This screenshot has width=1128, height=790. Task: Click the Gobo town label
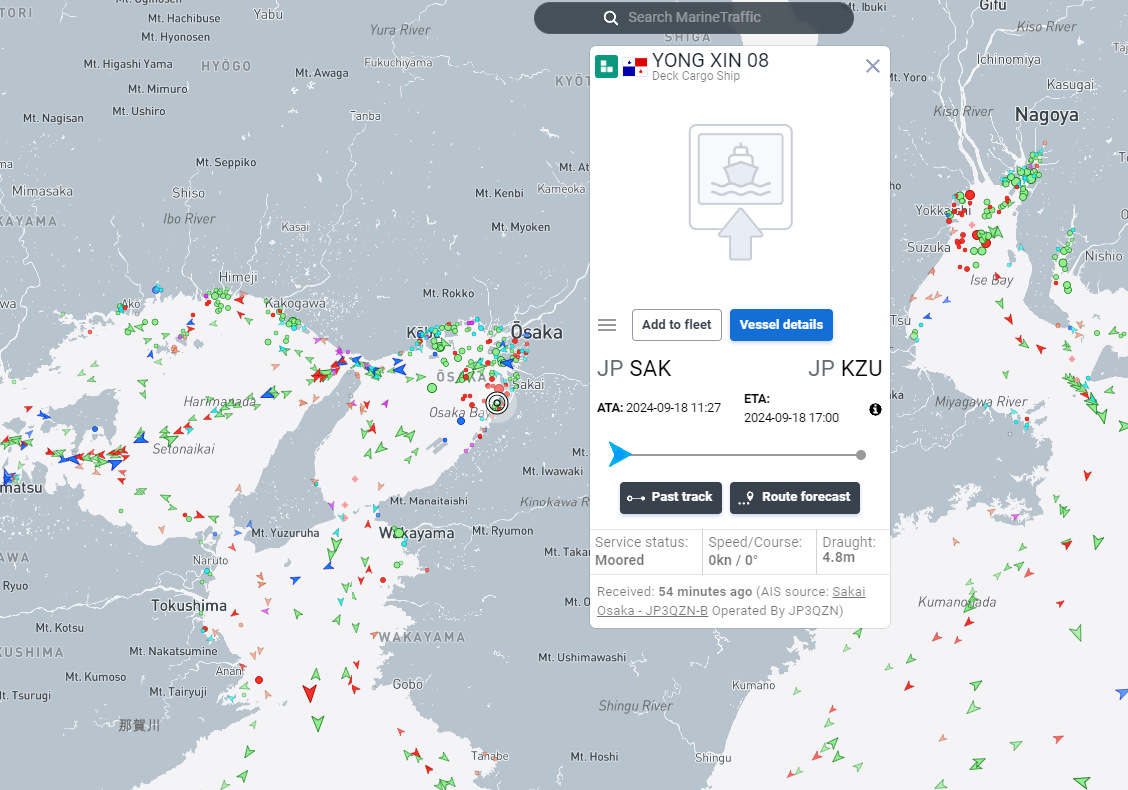click(x=407, y=684)
